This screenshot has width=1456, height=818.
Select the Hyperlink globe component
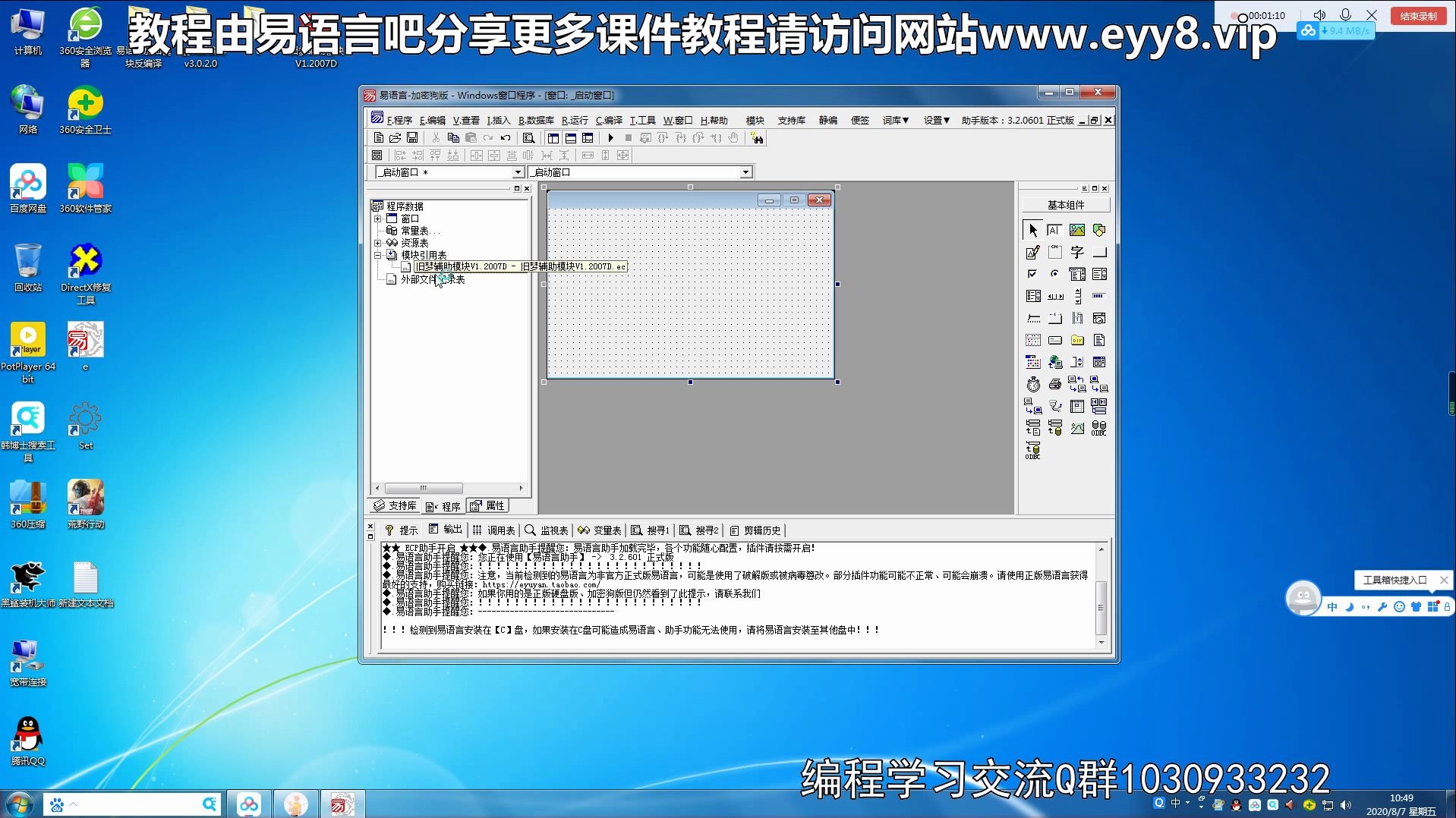tap(1054, 362)
